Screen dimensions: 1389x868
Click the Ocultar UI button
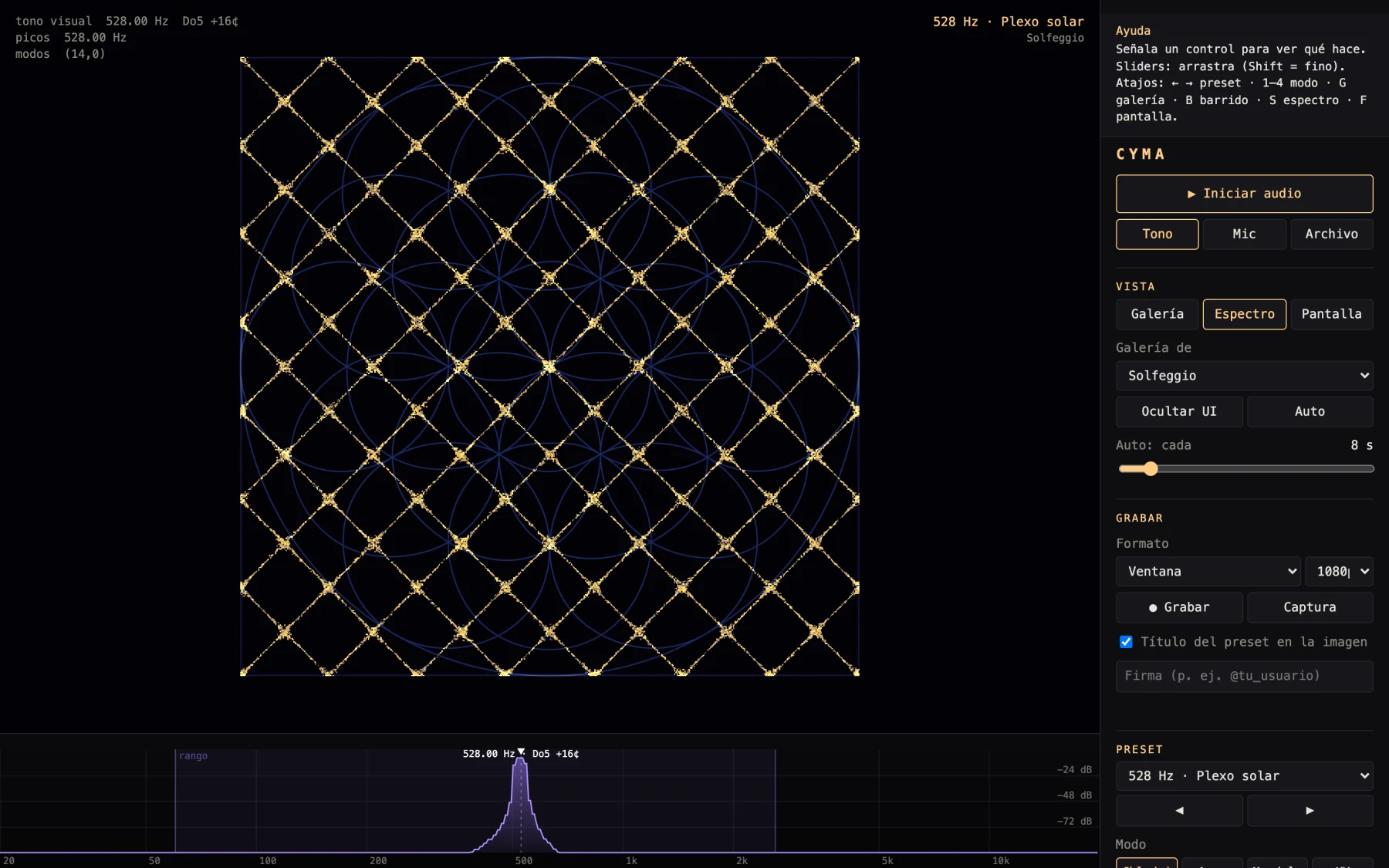1179,411
